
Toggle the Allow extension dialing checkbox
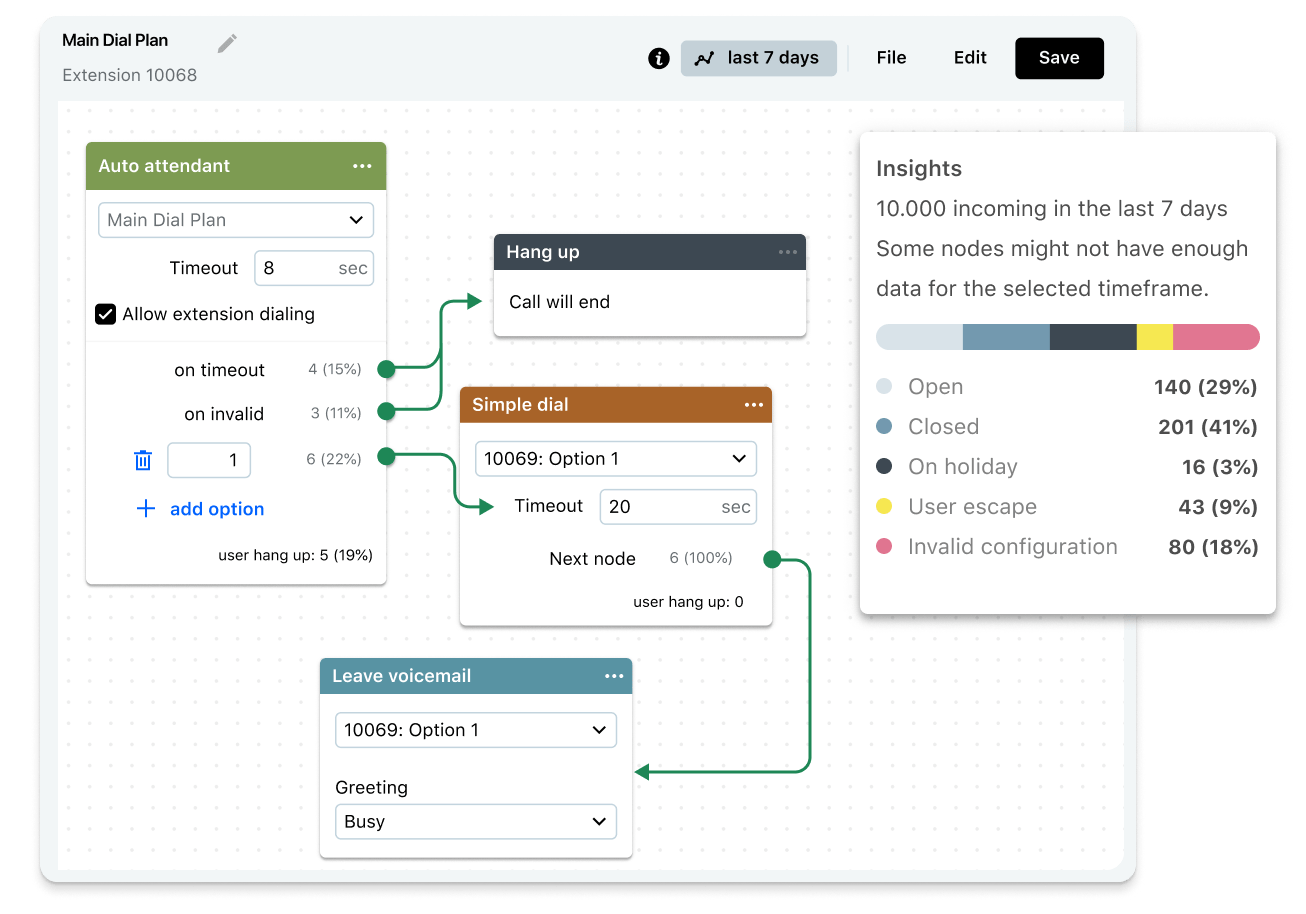coord(105,314)
